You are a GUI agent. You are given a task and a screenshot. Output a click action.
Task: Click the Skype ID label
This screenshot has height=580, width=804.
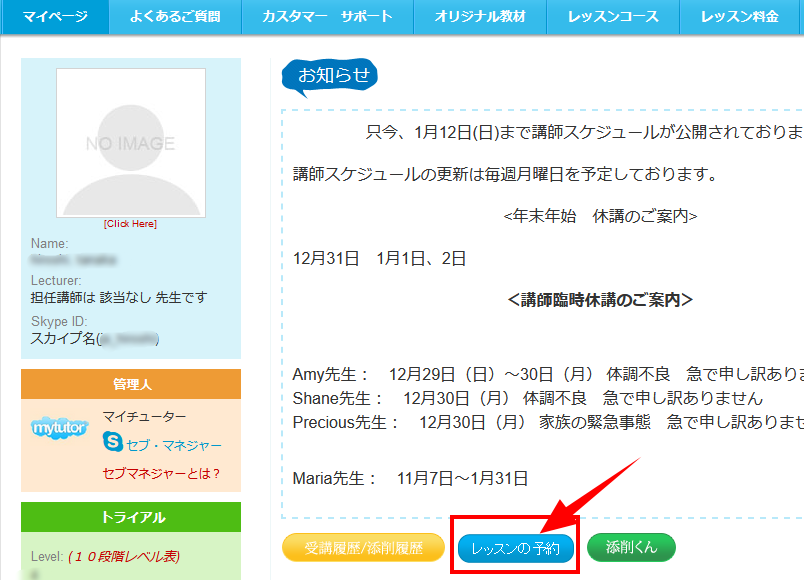coord(59,322)
